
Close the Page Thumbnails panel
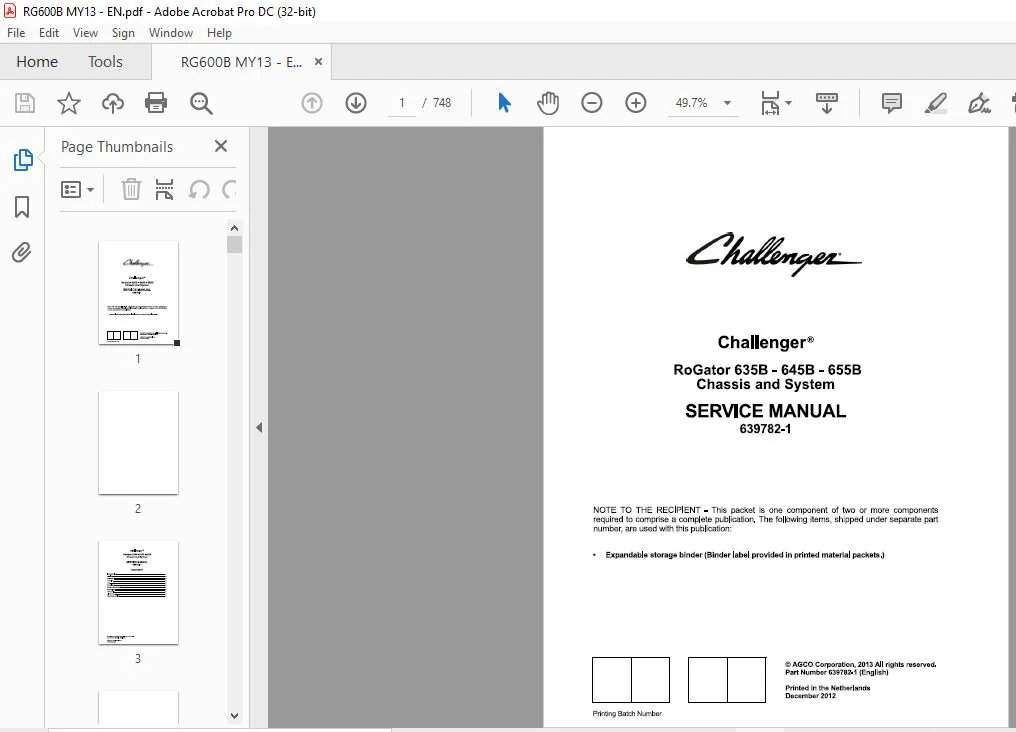tap(221, 146)
